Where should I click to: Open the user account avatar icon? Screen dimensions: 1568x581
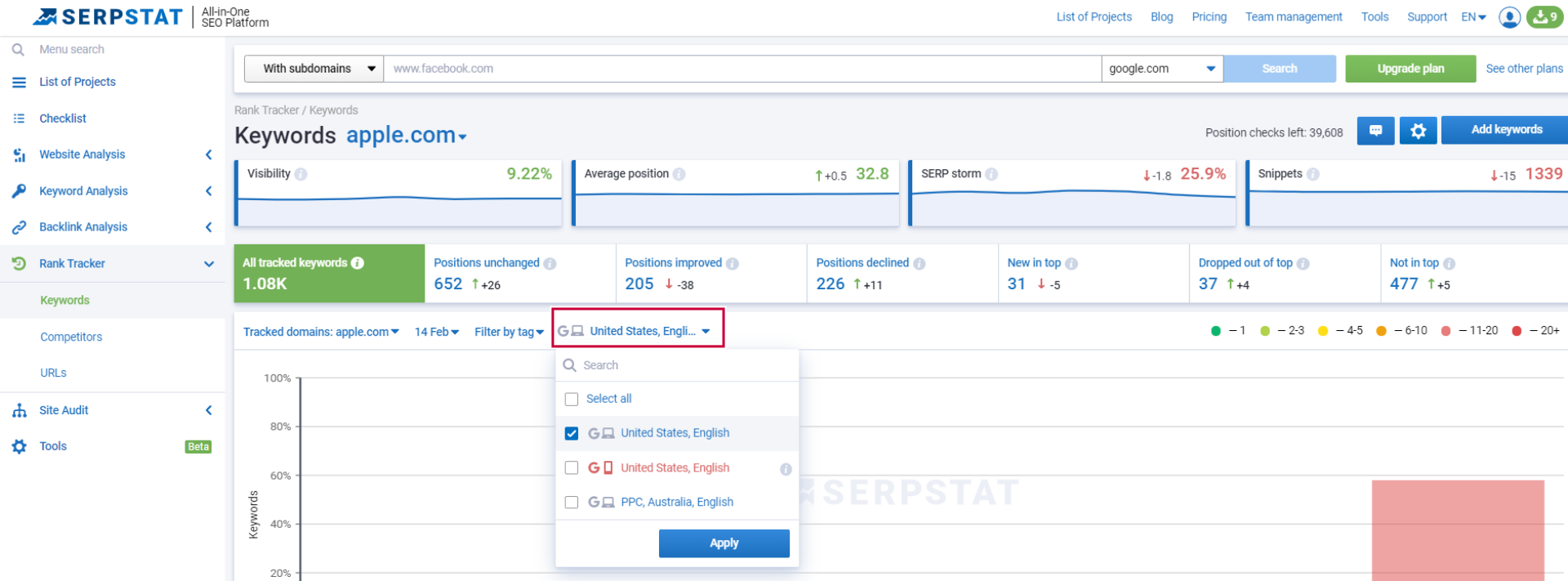(x=1509, y=17)
